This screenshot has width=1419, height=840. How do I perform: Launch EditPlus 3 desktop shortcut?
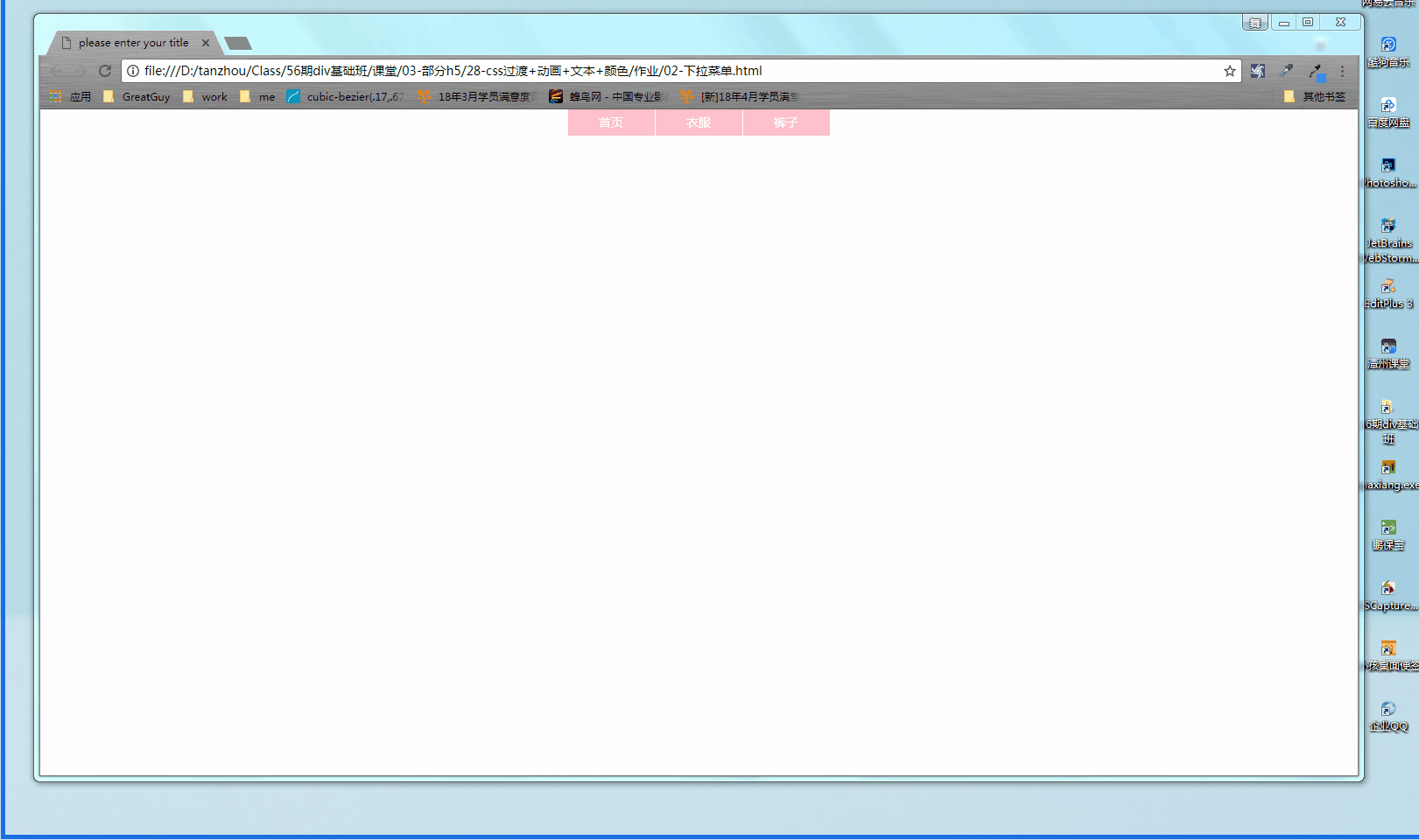(1389, 293)
